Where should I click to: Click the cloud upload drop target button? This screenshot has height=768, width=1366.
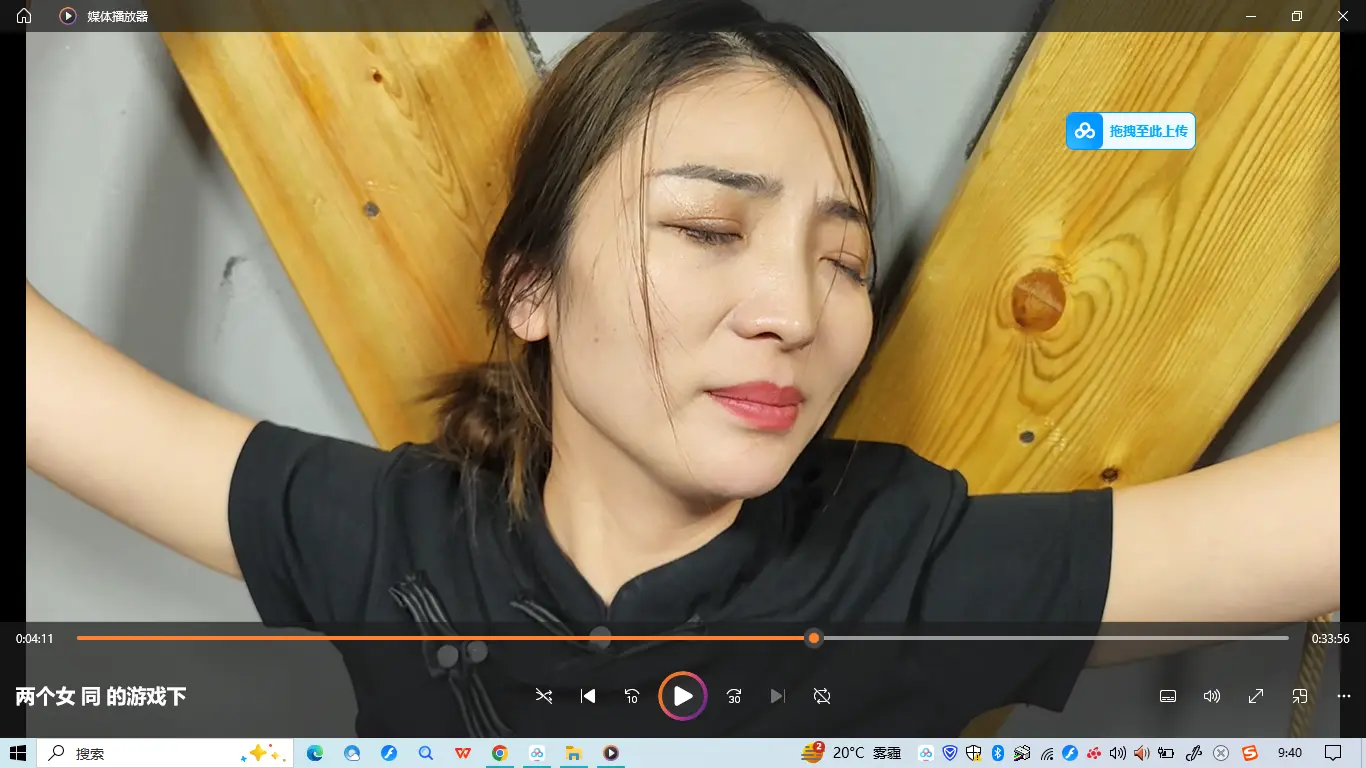tap(1131, 131)
